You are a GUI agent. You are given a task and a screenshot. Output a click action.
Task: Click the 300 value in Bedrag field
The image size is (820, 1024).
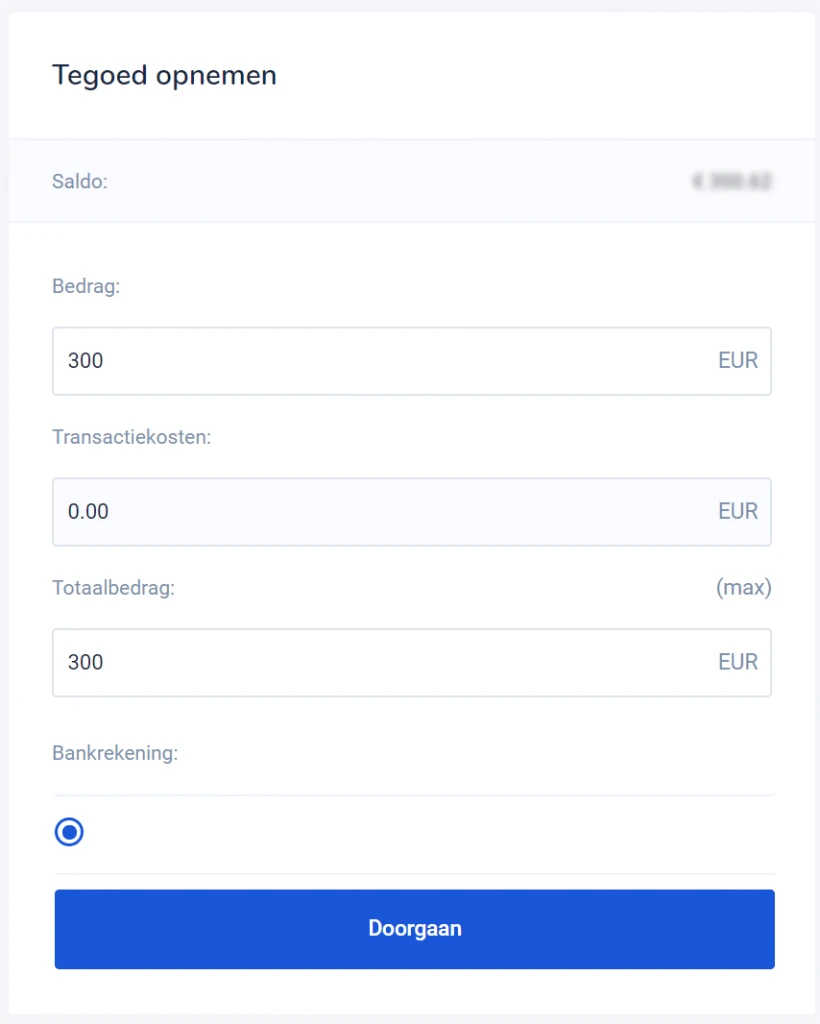point(86,361)
